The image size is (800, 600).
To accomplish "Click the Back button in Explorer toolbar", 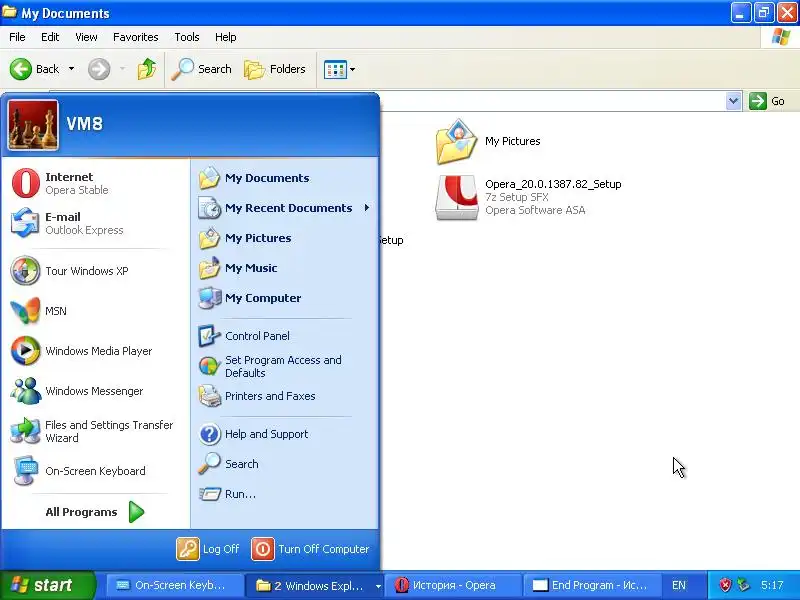I will click(x=35, y=69).
